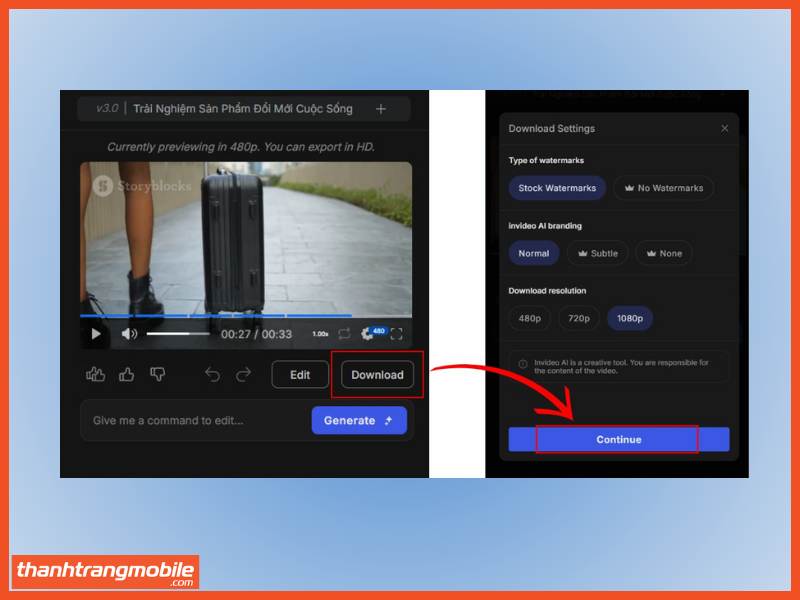Undo the last edit
The width and height of the screenshot is (800, 600).
[x=212, y=374]
